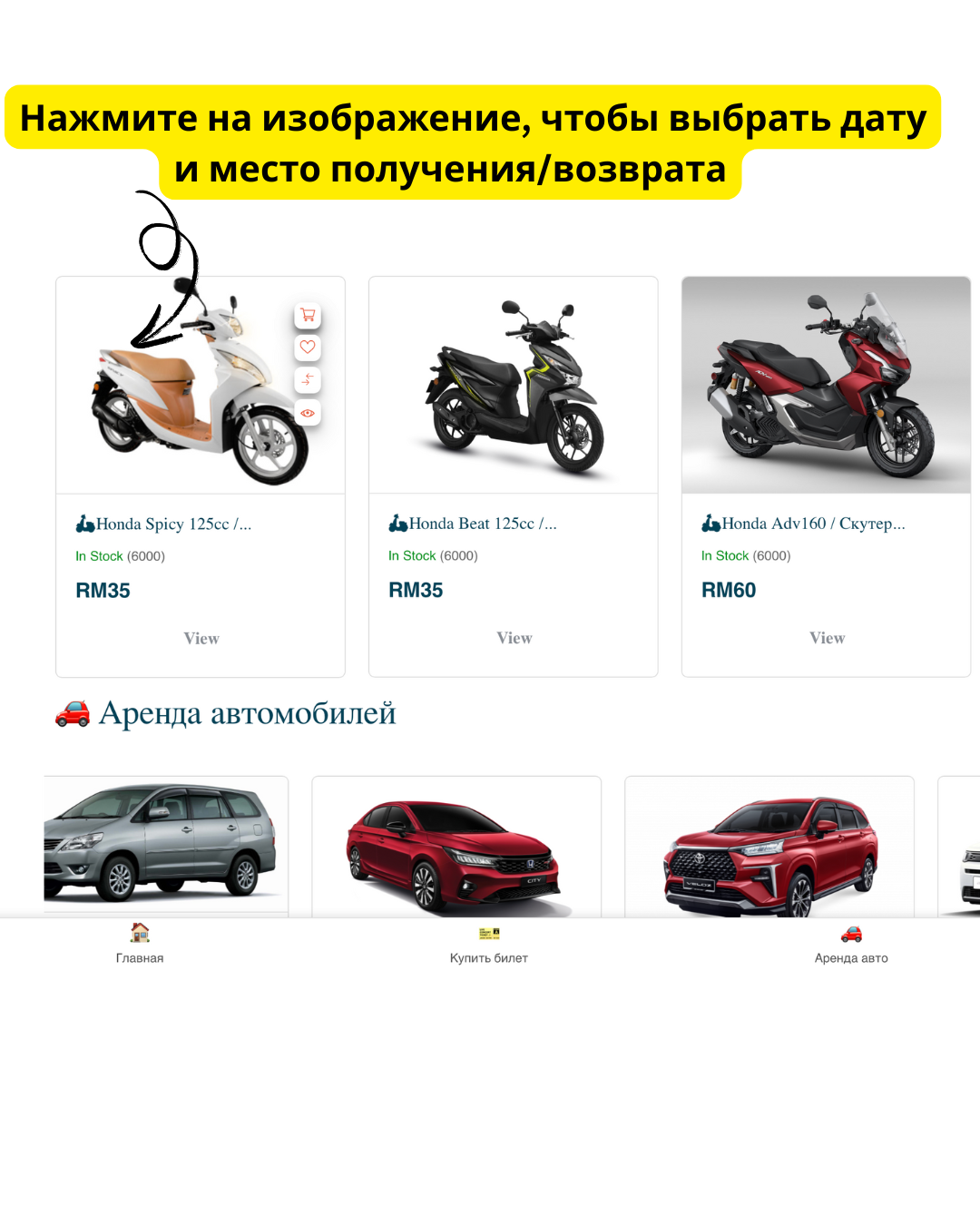Screen dimensions: 980x1225
Task: Open quick view eye icon on Honda Spicy
Action: [x=308, y=413]
